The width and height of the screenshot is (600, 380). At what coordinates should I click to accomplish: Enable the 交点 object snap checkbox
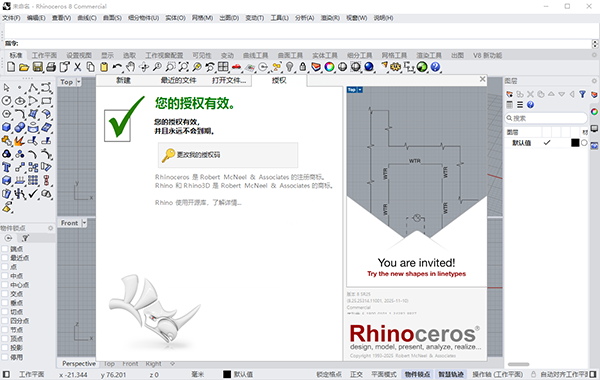[x=5, y=294]
